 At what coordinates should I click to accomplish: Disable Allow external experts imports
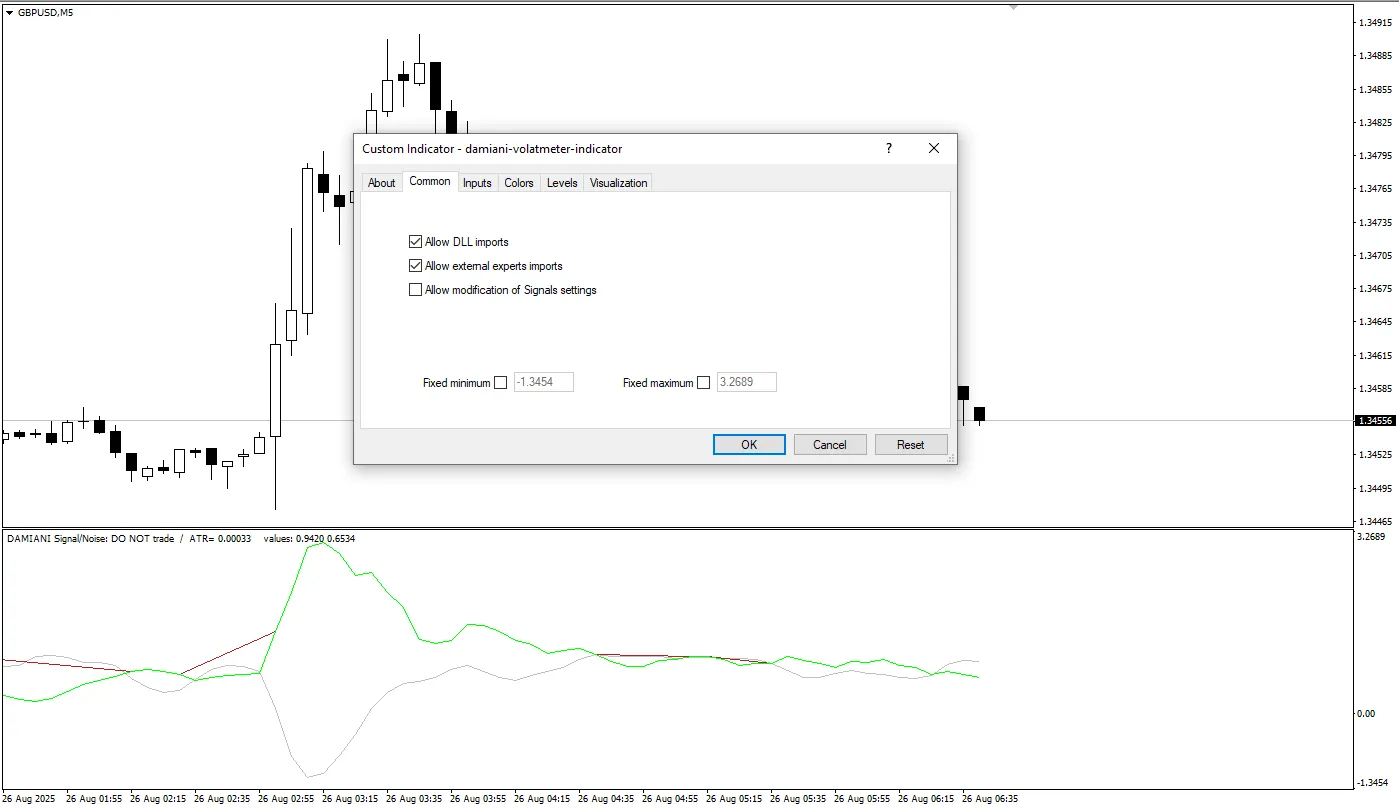click(416, 266)
